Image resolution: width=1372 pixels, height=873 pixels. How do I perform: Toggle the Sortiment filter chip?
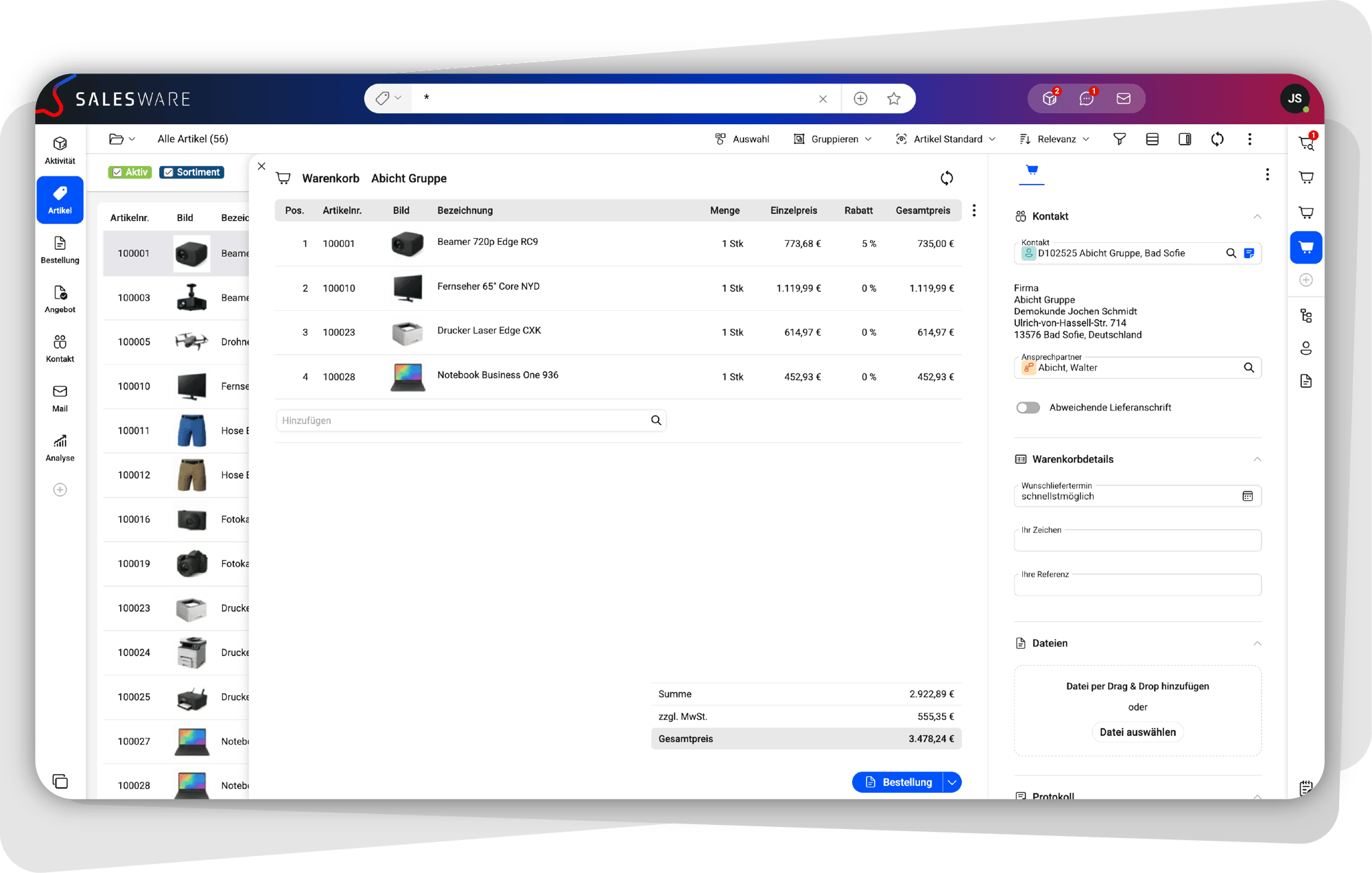click(x=191, y=172)
